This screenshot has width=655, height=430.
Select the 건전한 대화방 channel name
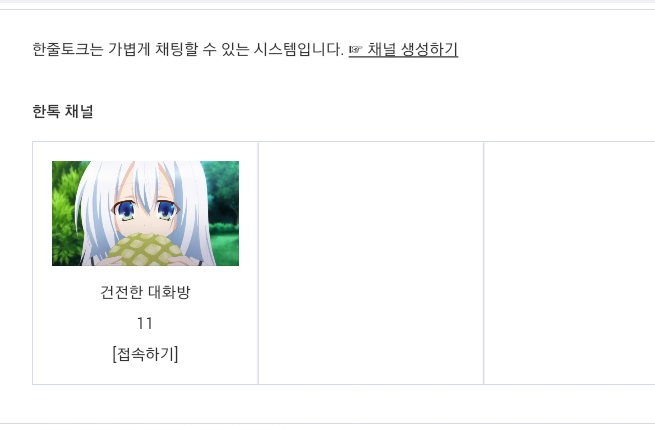tap(145, 292)
